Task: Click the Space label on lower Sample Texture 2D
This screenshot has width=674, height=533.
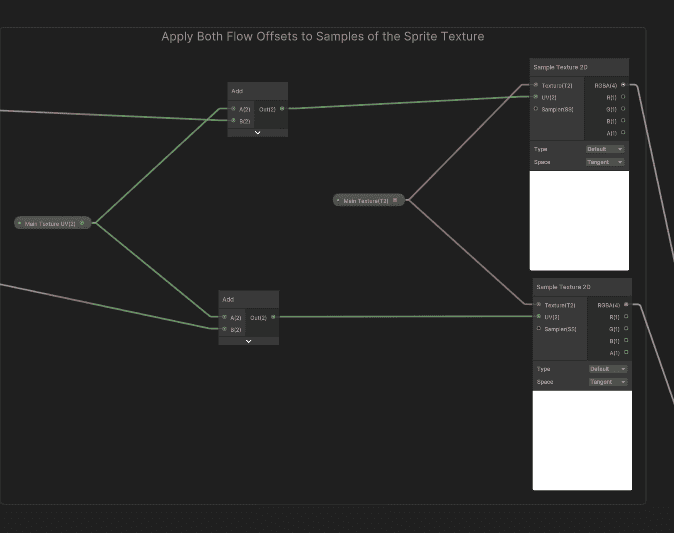Action: 545,382
